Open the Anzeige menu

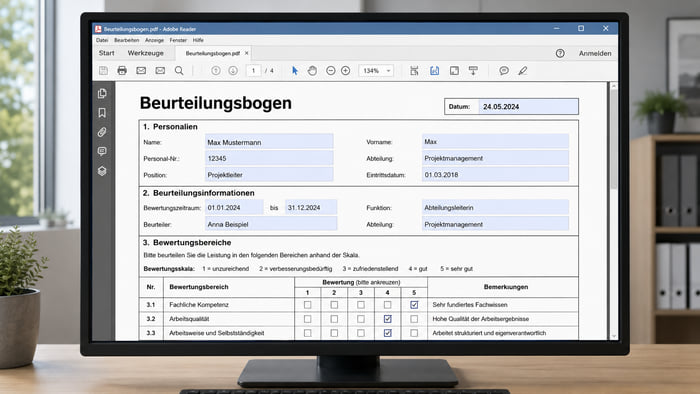pyautogui.click(x=154, y=40)
